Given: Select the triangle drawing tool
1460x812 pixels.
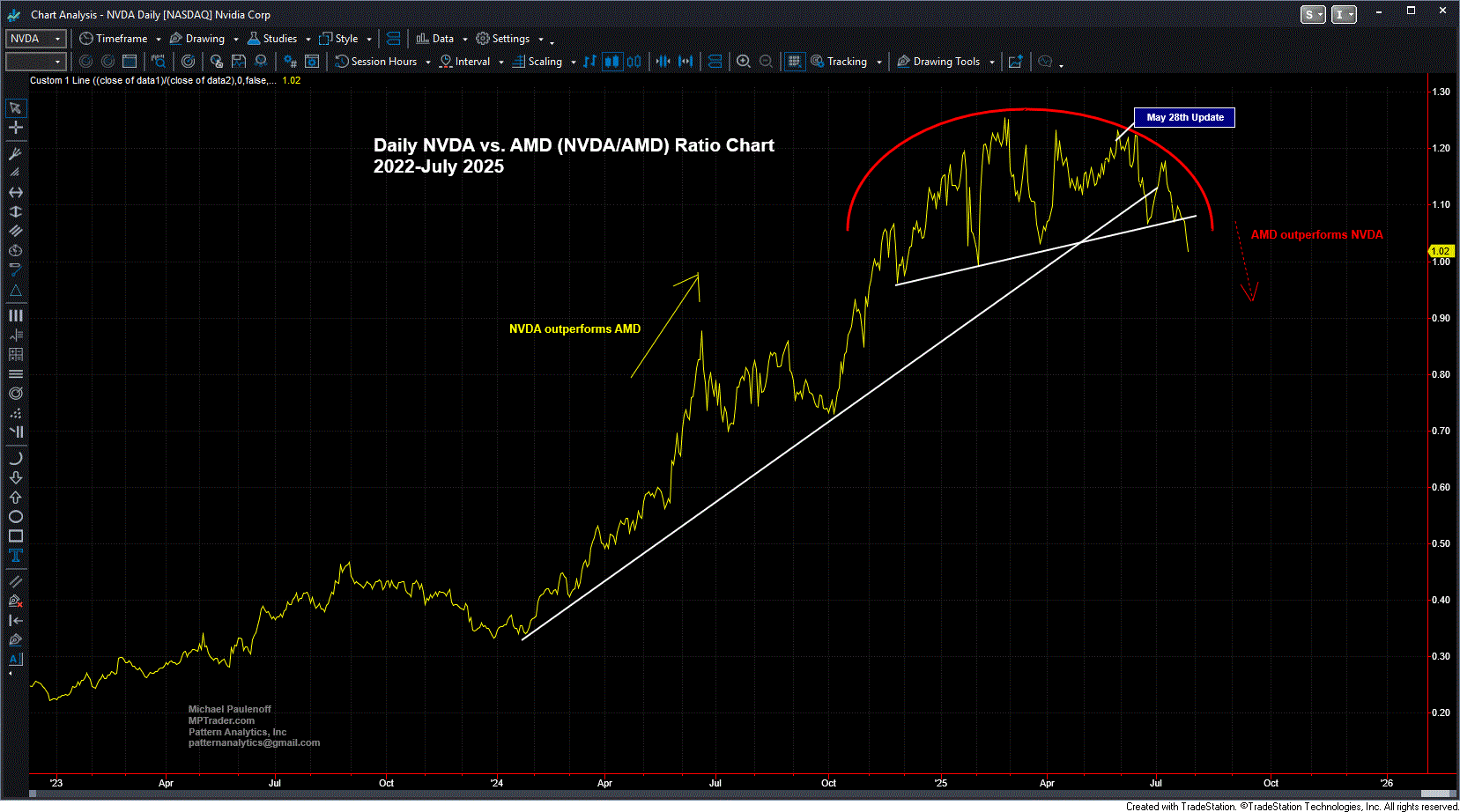Looking at the screenshot, I should (x=15, y=291).
